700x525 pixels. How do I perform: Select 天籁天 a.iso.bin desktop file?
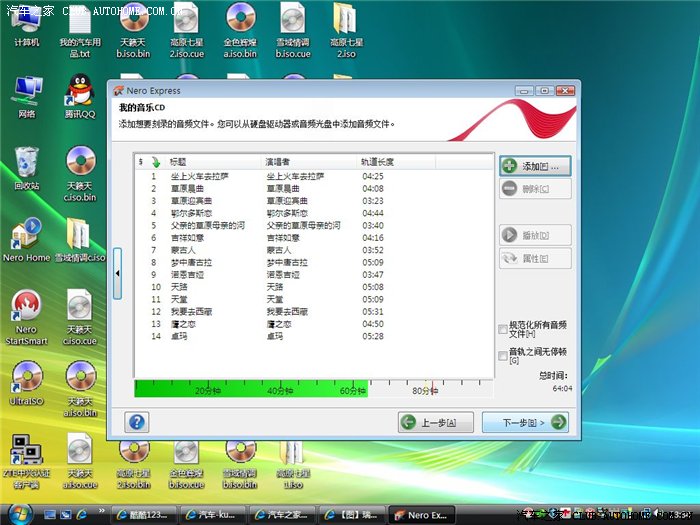tap(80, 388)
